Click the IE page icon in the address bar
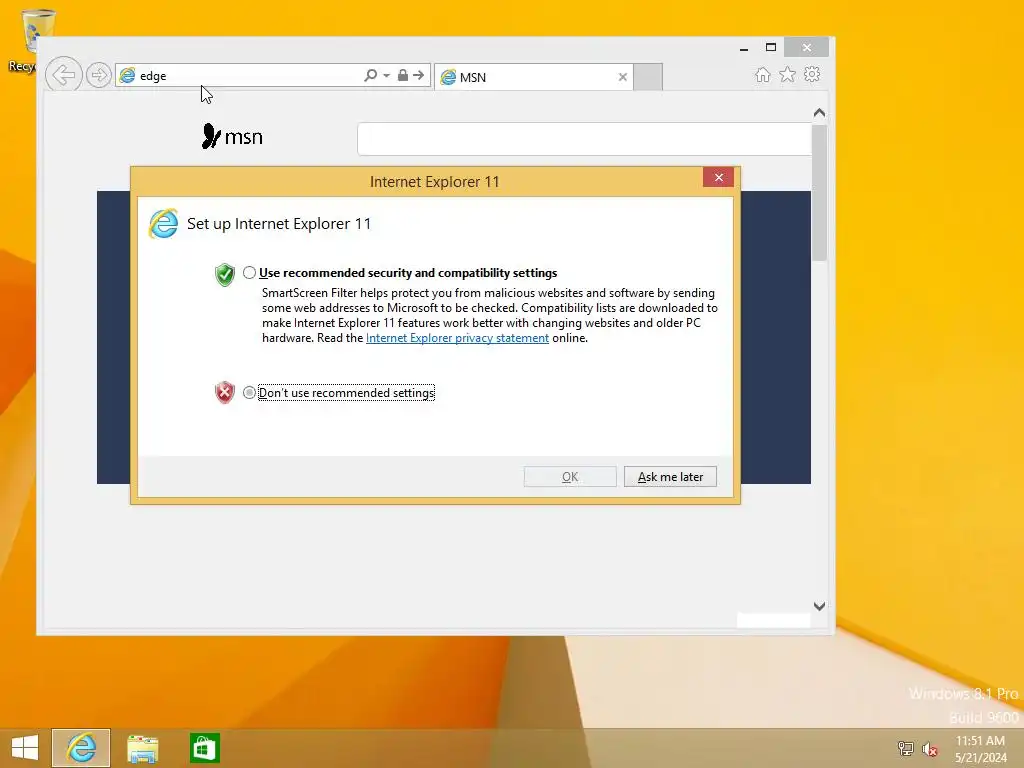This screenshot has height=768, width=1024. (x=127, y=76)
